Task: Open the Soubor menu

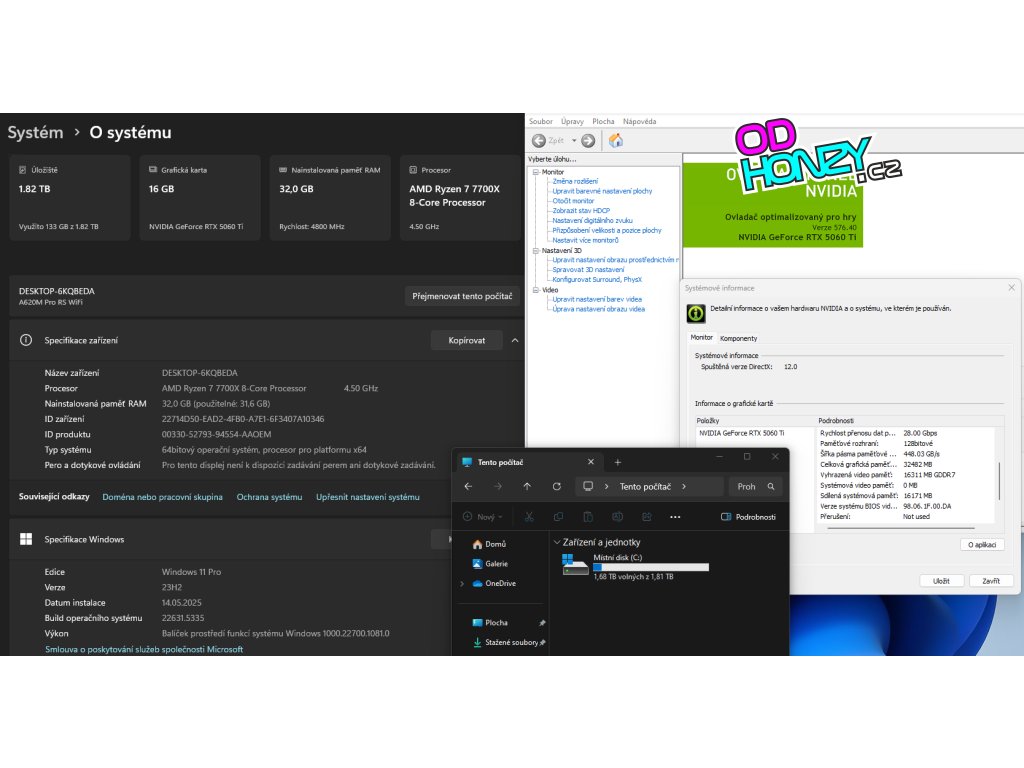Action: click(x=541, y=121)
